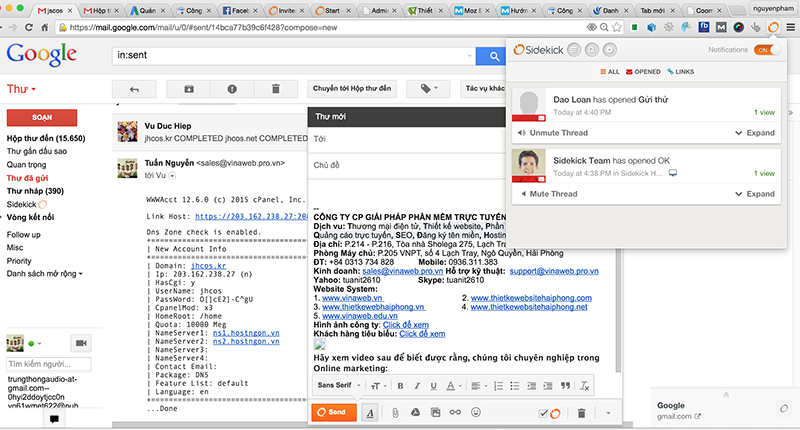
Task: Click the Tới recipient field
Action: (407, 139)
